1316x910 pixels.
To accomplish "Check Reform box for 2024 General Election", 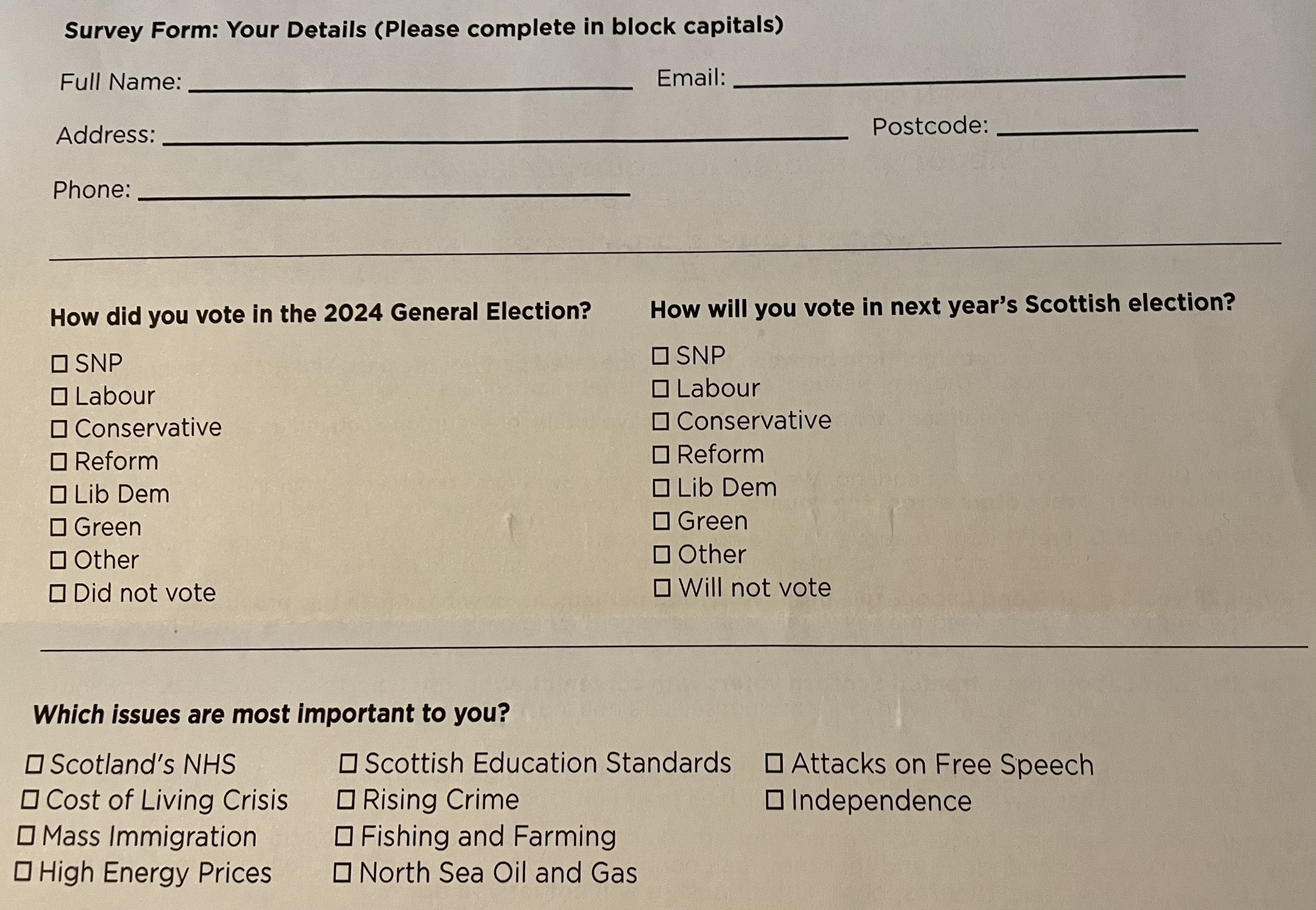I will click(x=59, y=462).
